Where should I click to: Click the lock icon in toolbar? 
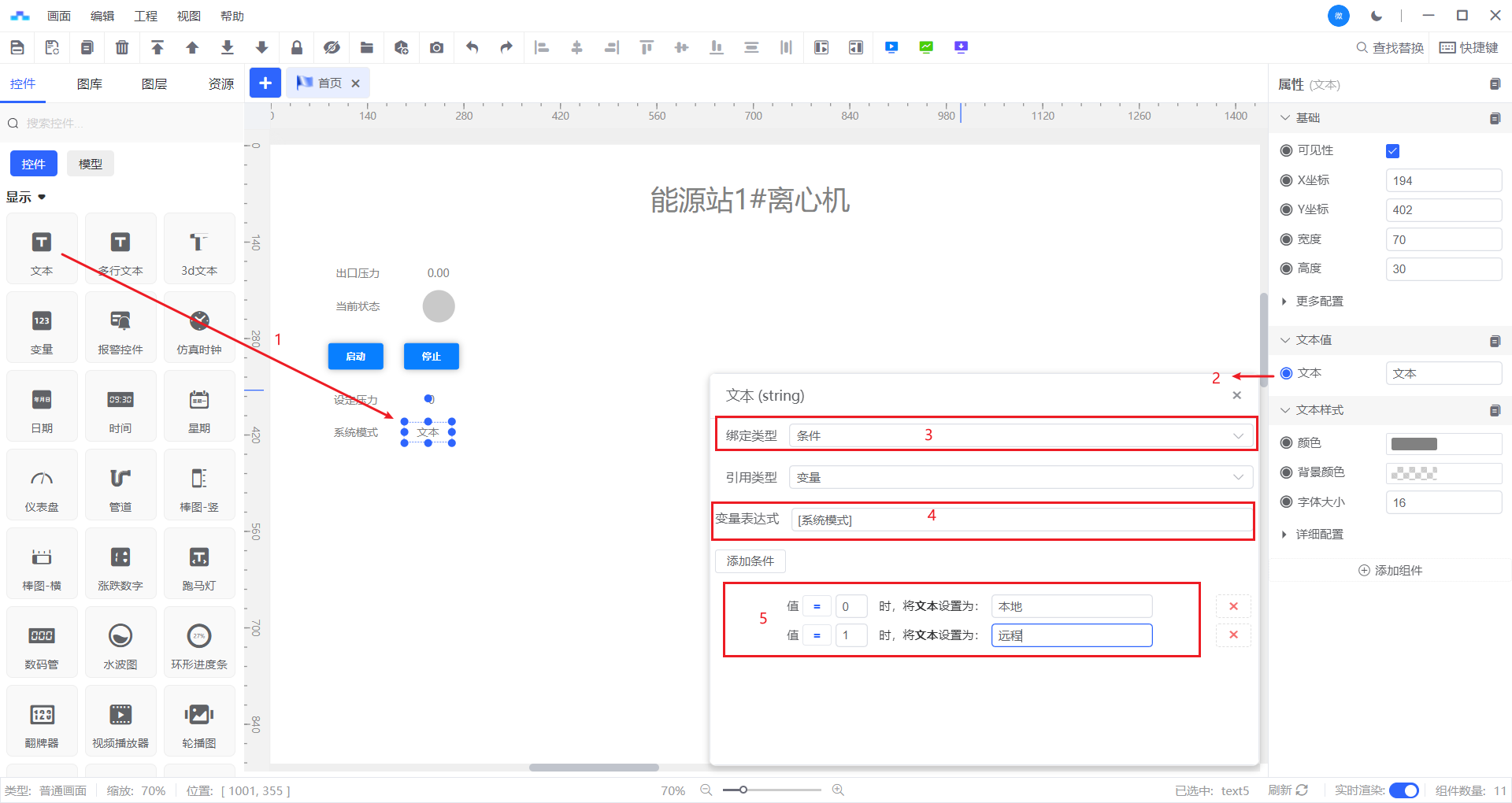[297, 48]
